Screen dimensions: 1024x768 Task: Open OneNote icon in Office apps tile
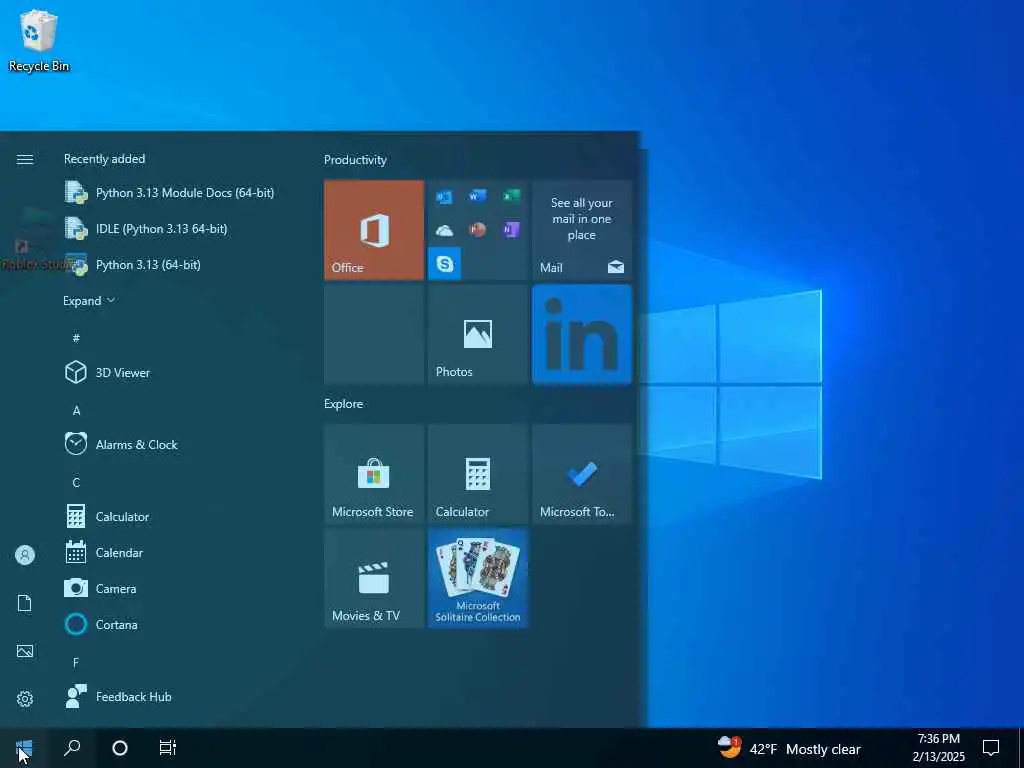click(x=511, y=230)
